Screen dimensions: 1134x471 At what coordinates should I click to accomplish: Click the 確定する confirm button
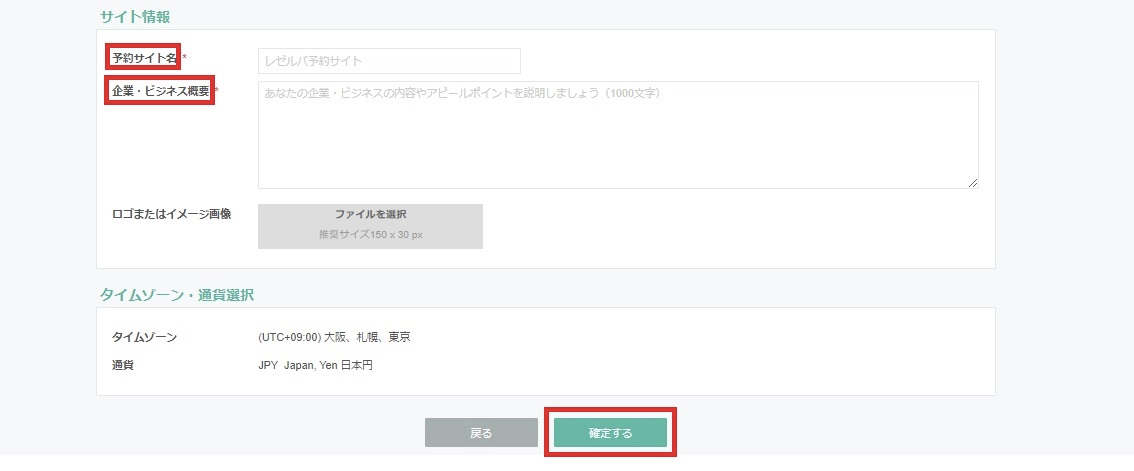[610, 433]
